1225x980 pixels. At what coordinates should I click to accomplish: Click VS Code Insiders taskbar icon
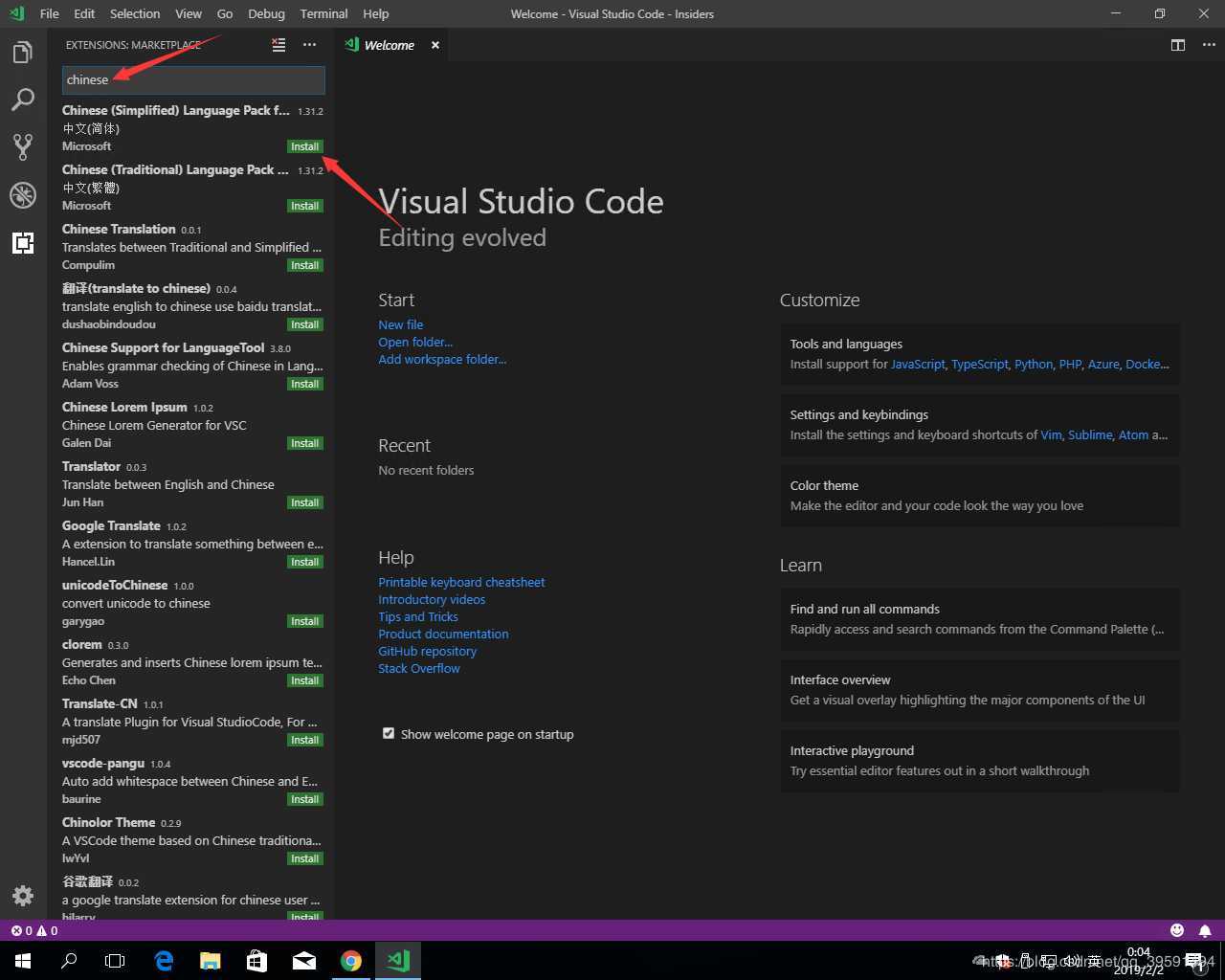pyautogui.click(x=398, y=961)
